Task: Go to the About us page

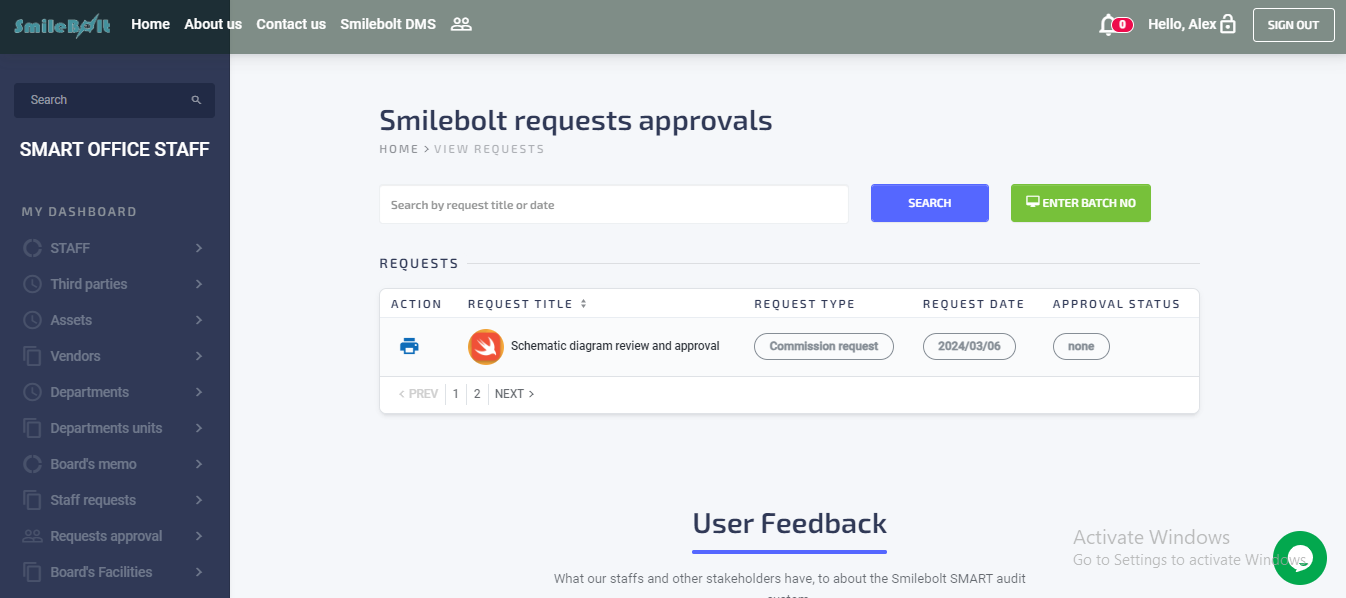Action: (x=213, y=24)
